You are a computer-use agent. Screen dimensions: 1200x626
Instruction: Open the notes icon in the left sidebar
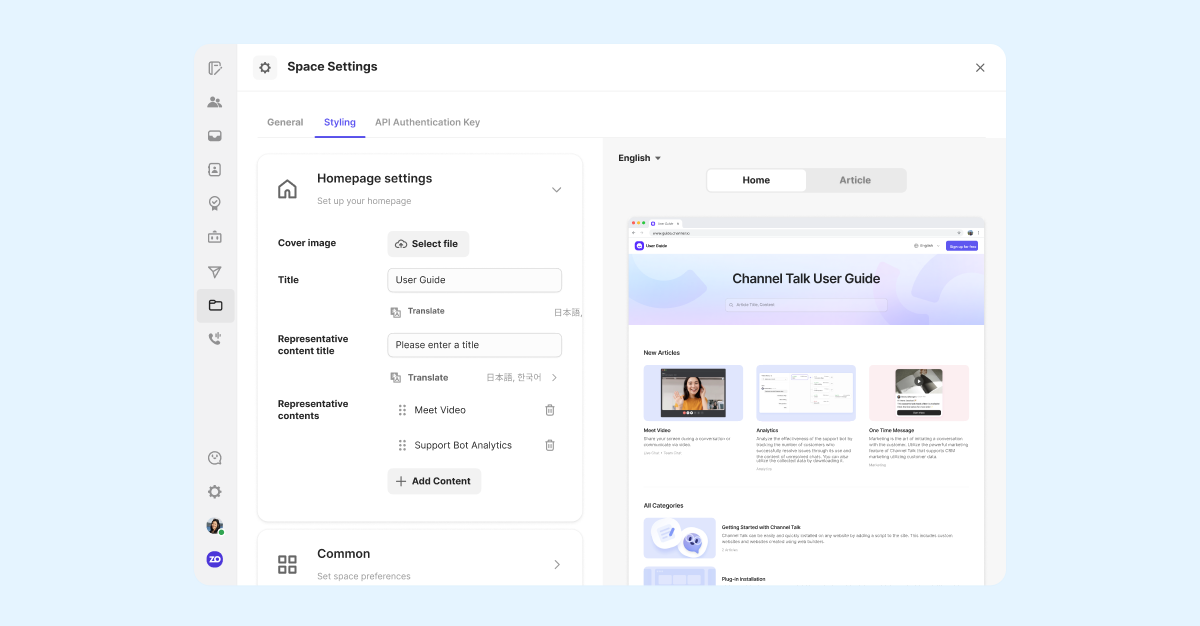(x=215, y=68)
